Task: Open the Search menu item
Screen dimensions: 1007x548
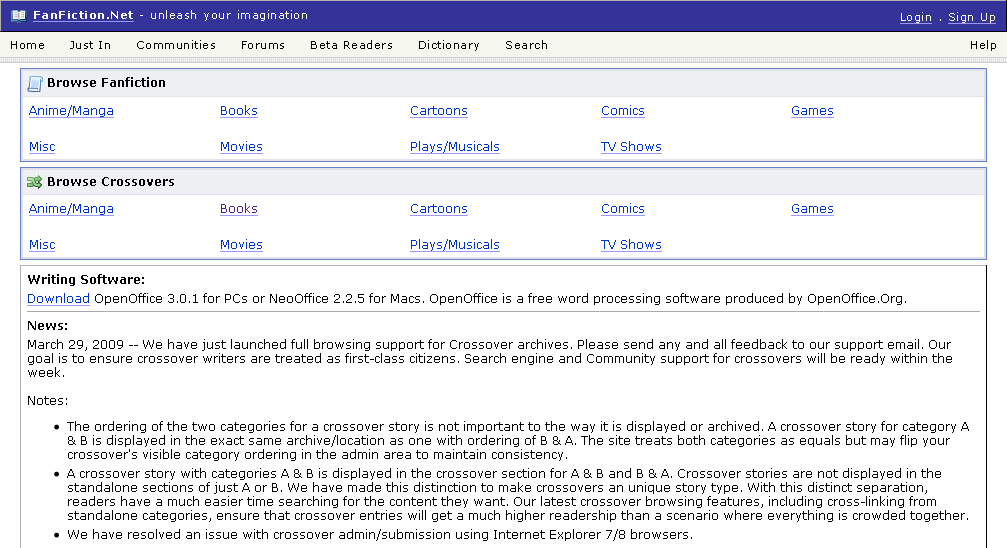Action: click(527, 45)
